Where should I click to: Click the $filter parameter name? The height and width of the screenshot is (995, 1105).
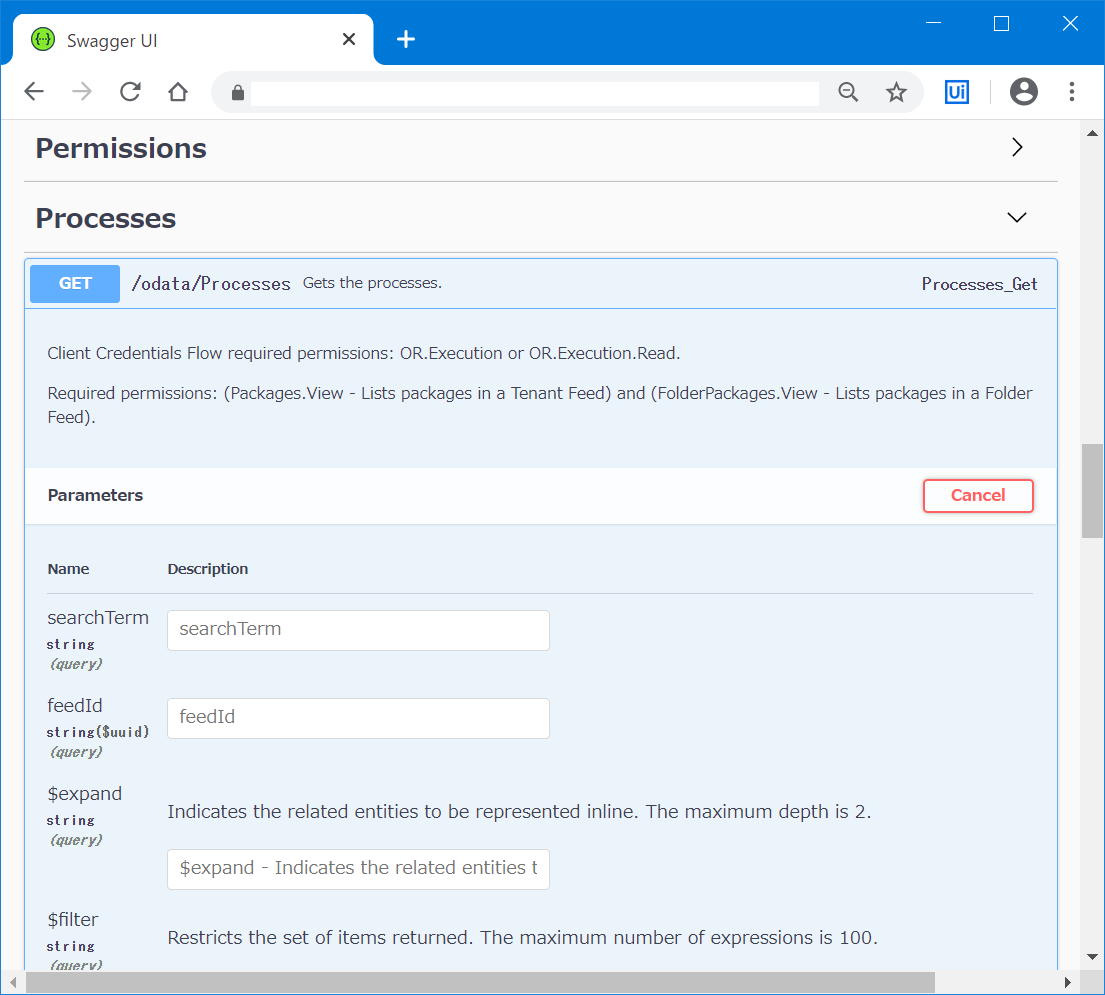[73, 920]
